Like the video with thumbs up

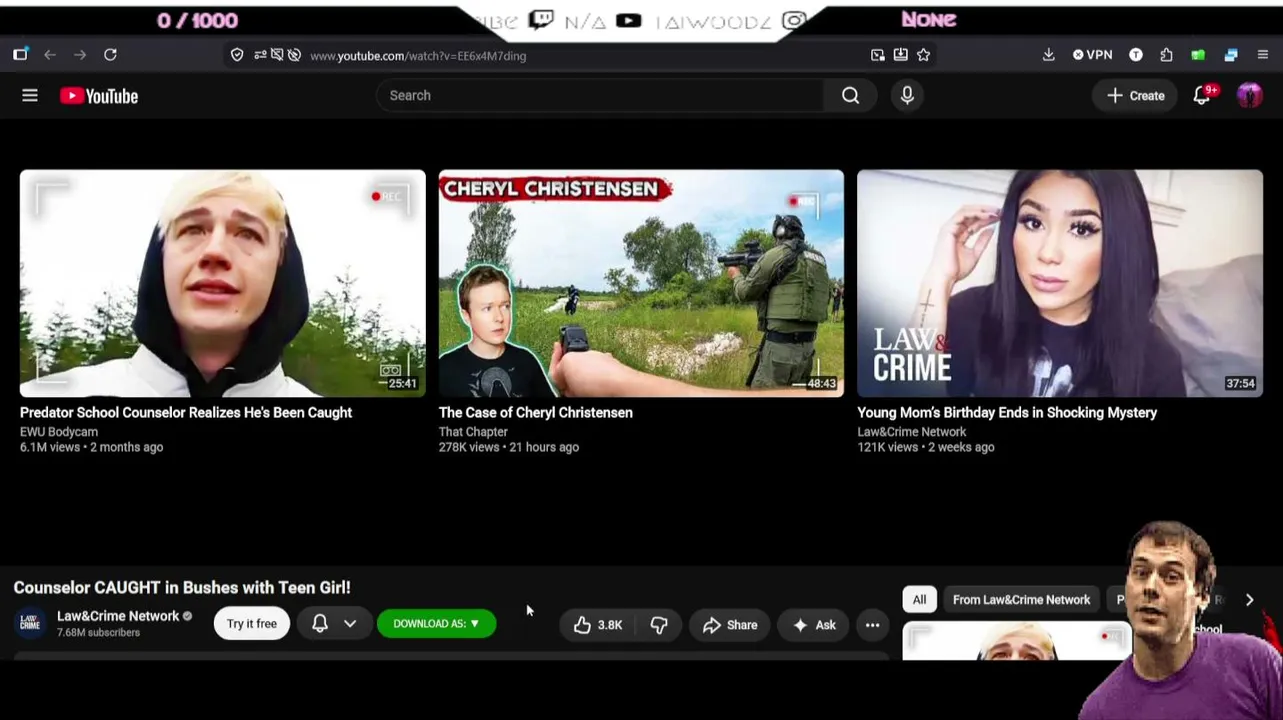[597, 625]
